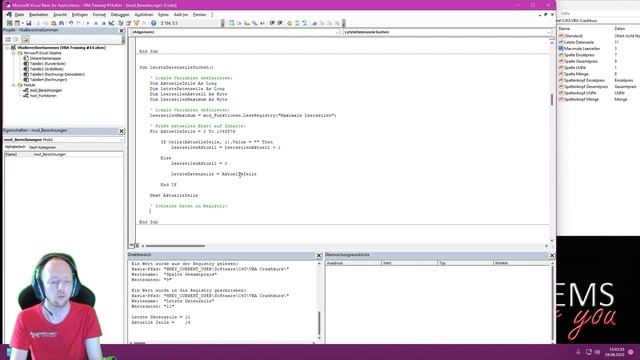
Task: Click View Code icon in Project panel
Action: tap(8, 39)
